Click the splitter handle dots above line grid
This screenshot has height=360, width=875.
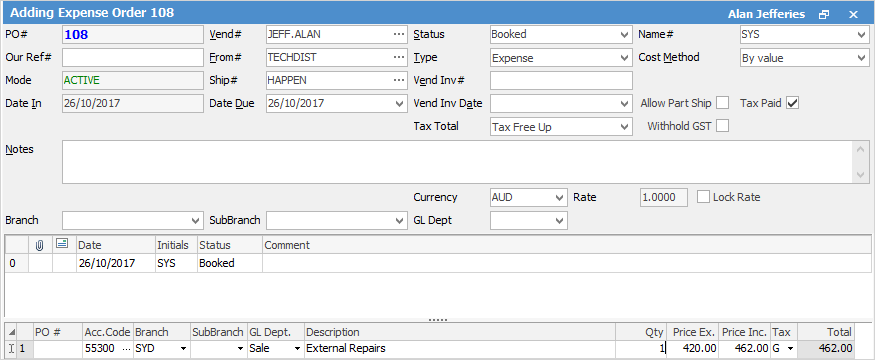point(438,320)
